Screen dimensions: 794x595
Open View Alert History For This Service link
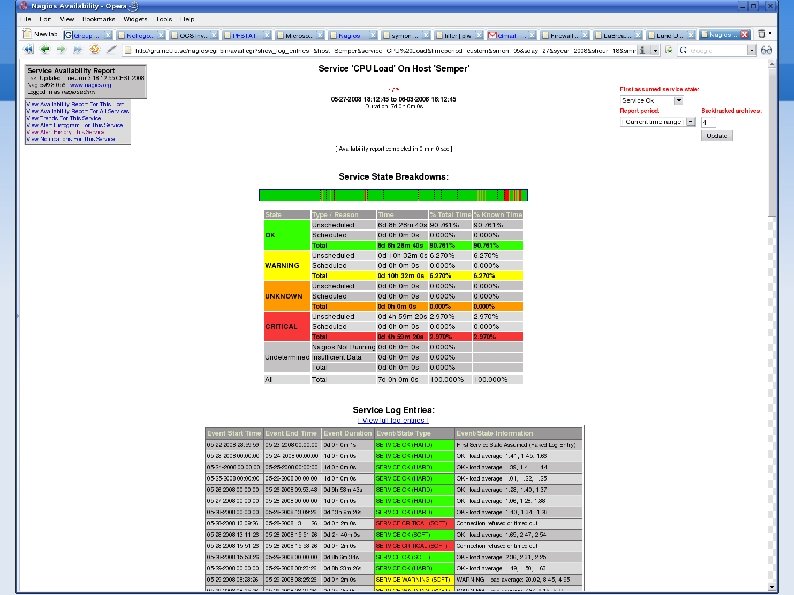pos(65,132)
